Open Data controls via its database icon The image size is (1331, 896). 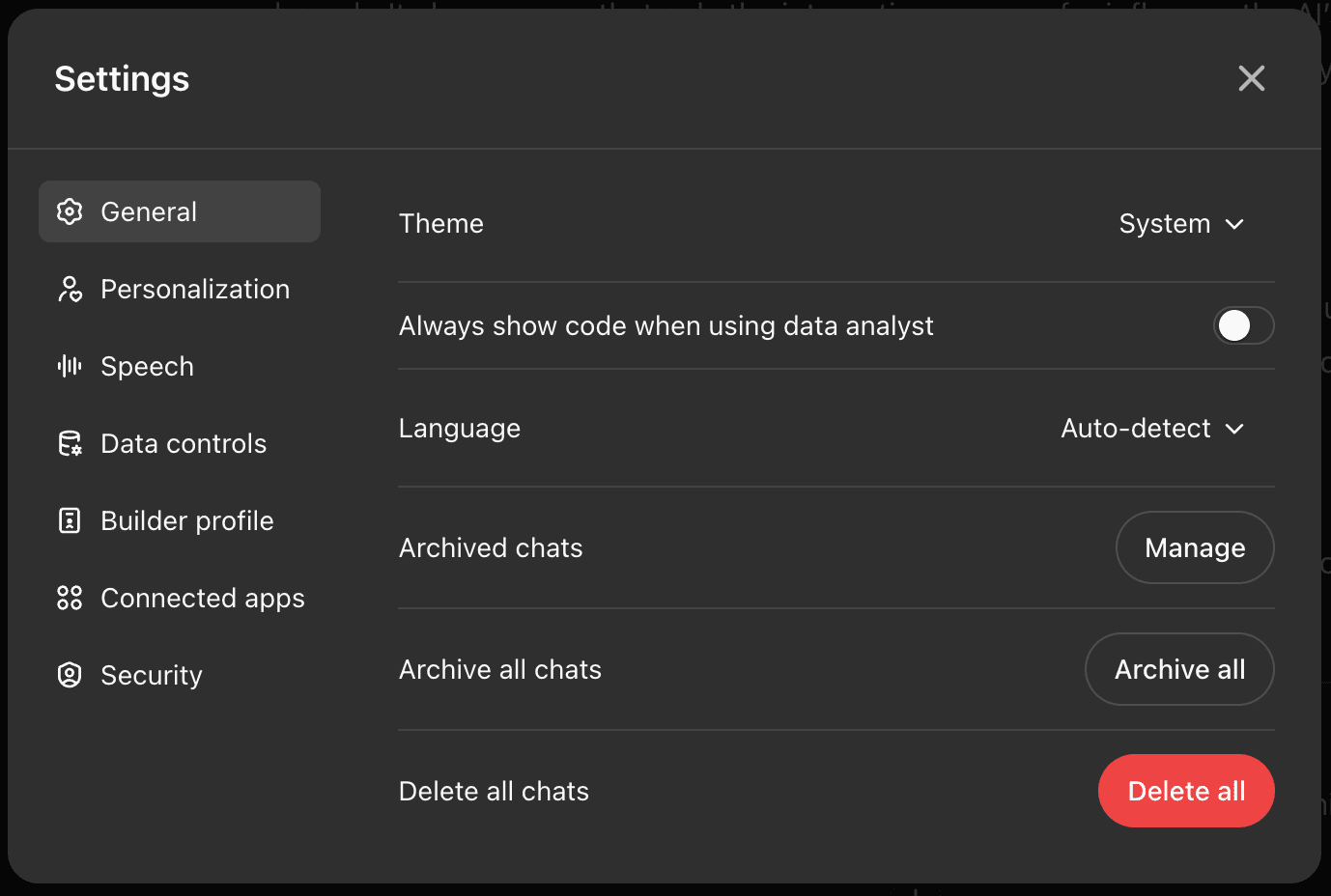[70, 443]
